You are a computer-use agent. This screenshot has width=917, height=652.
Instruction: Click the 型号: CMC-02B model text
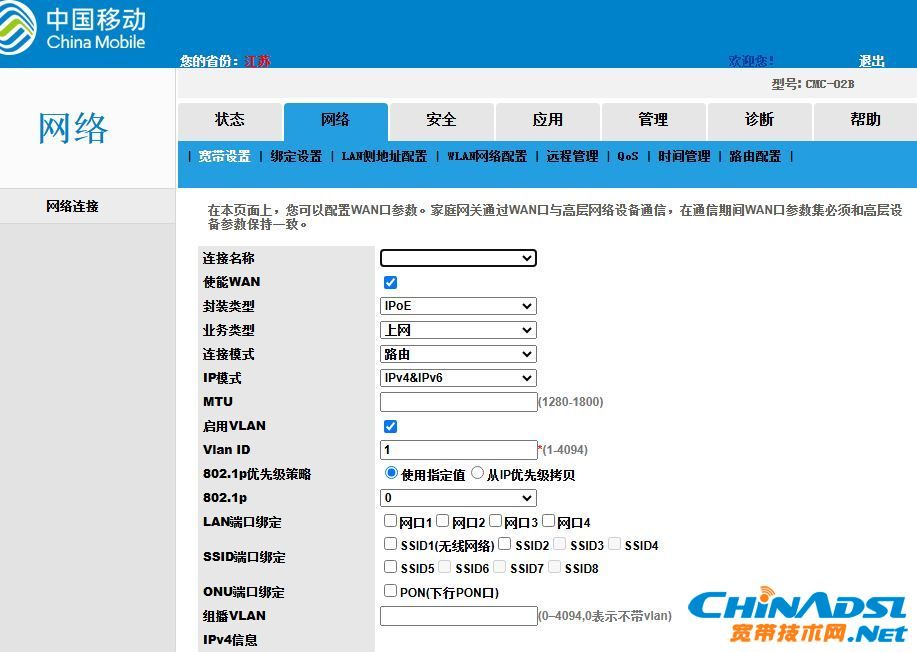click(813, 84)
